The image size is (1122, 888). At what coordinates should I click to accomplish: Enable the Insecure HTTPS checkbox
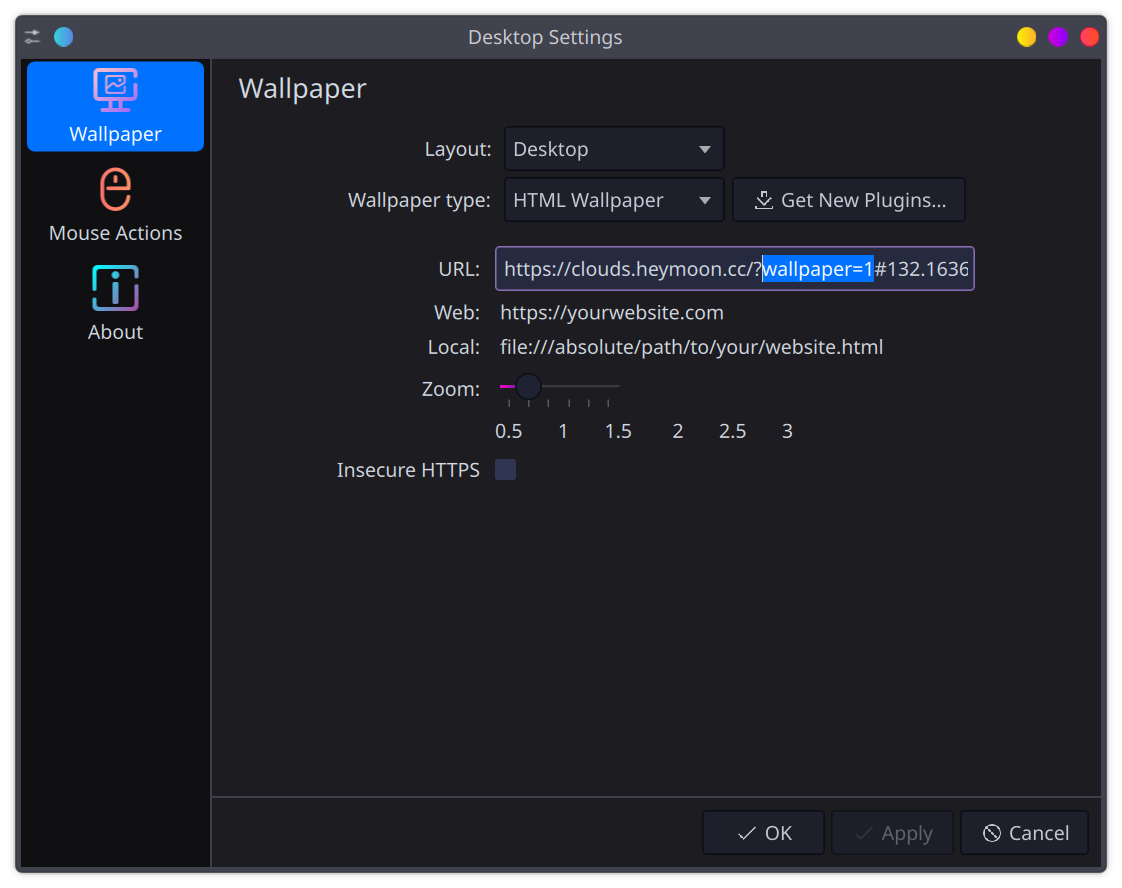point(506,470)
